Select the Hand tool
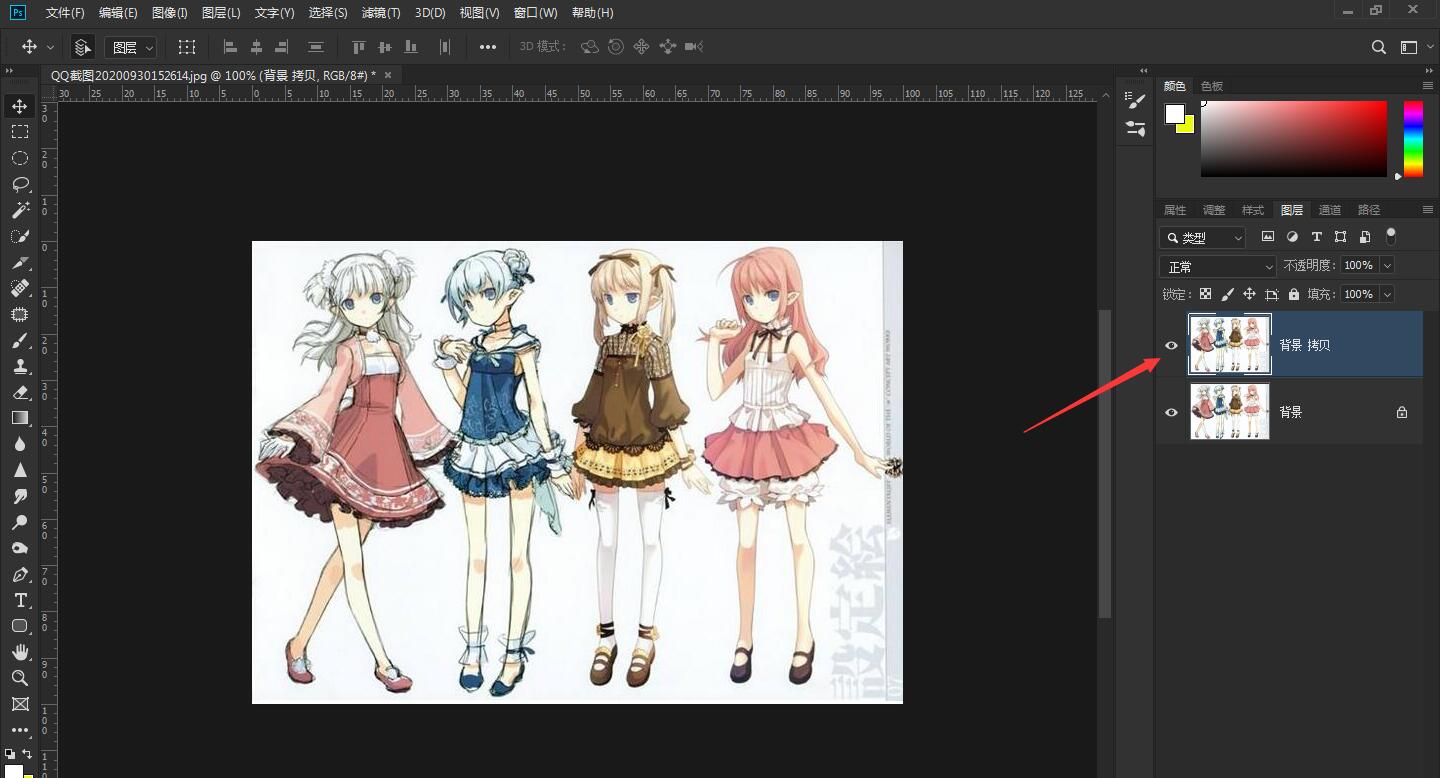Viewport: 1440px width, 778px height. (x=20, y=652)
